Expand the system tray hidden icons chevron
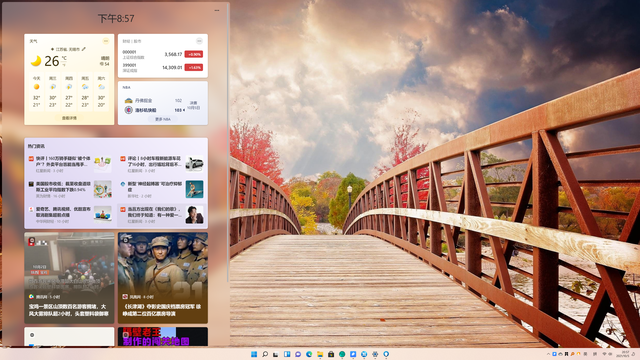The image size is (640, 360). (549, 354)
